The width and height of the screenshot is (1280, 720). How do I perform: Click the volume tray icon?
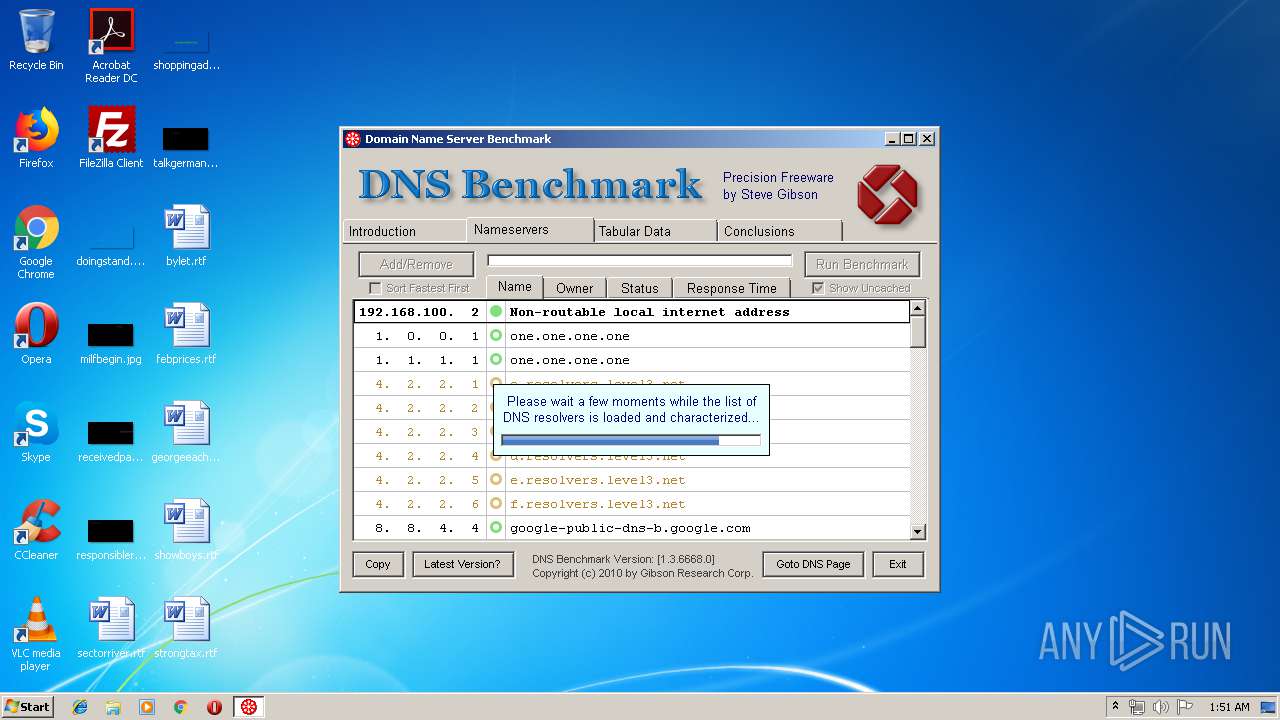(x=1161, y=707)
